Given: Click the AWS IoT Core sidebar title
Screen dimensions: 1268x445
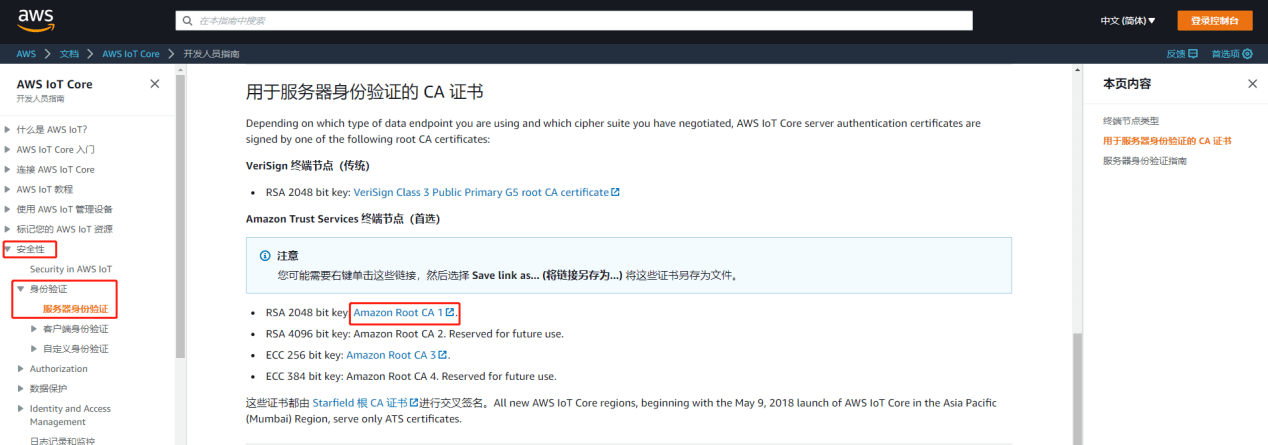Looking at the screenshot, I should (54, 84).
